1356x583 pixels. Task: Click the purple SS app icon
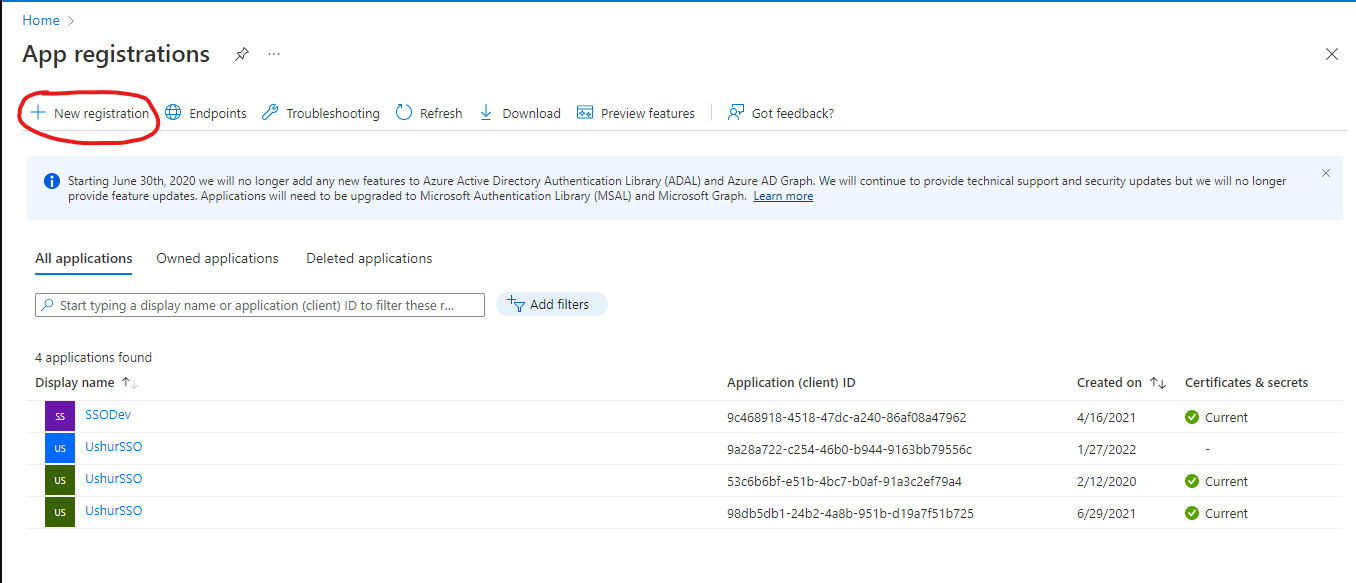[60, 417]
